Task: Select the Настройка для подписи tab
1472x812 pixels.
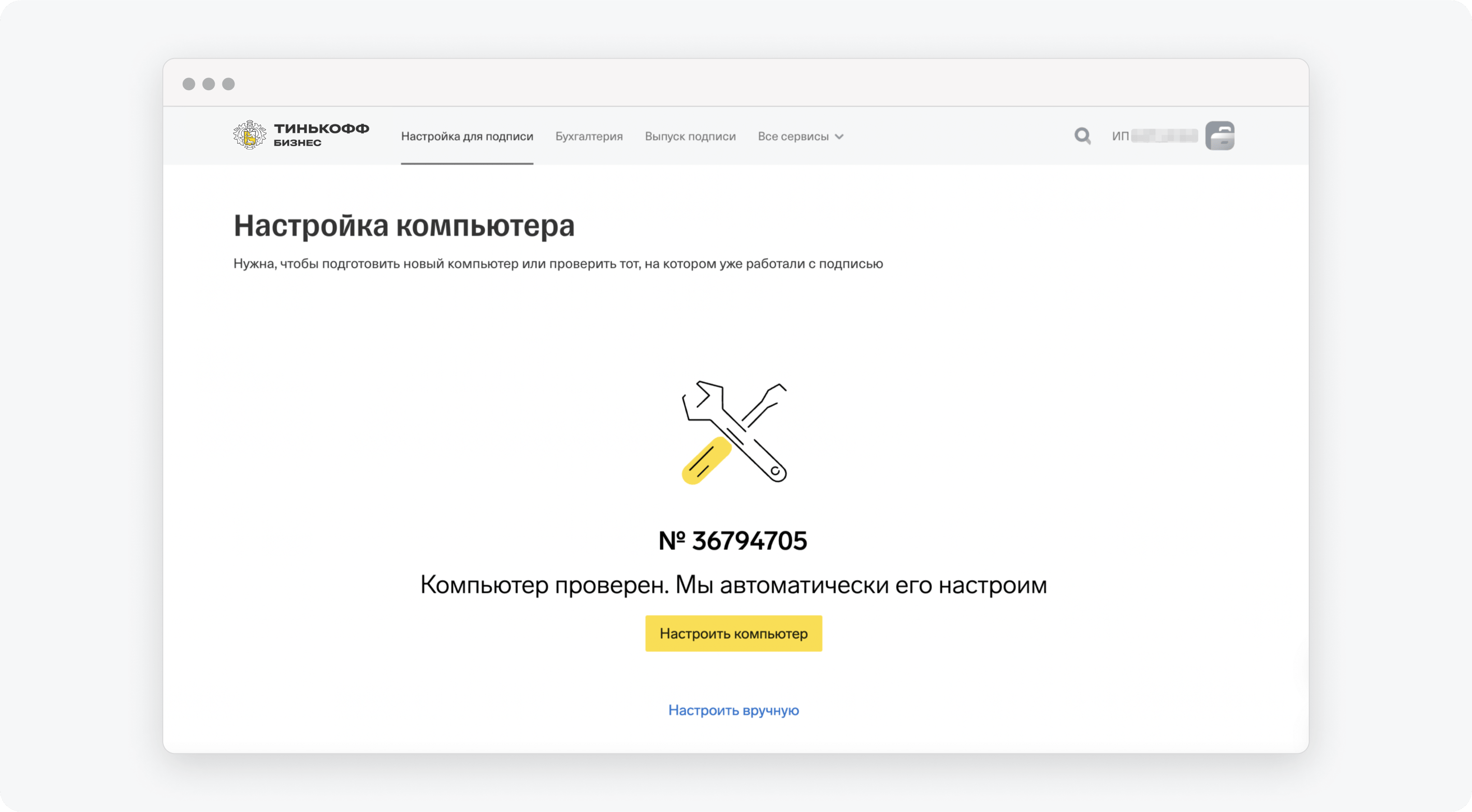Action: pos(467,137)
